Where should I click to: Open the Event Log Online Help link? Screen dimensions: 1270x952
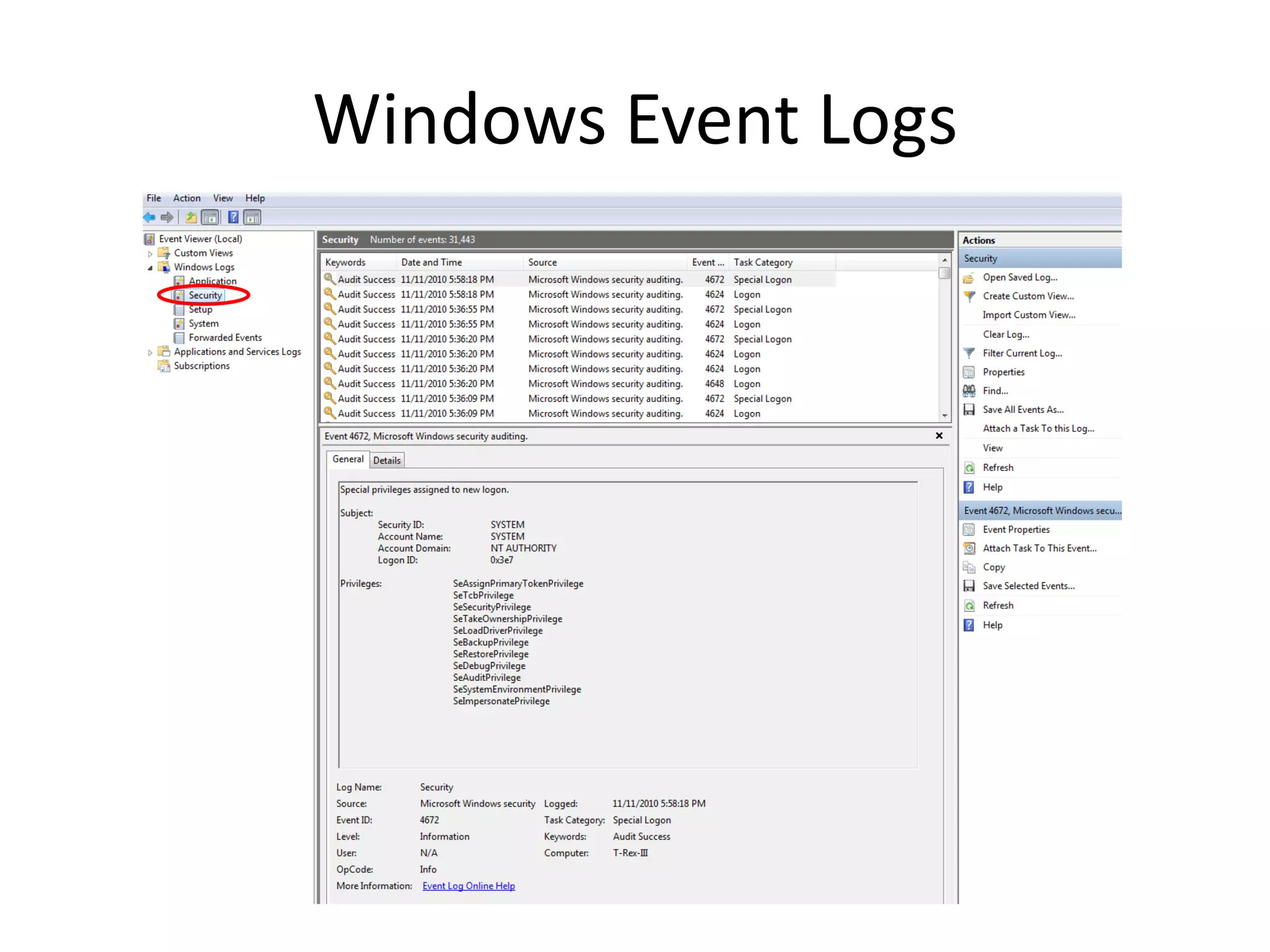click(x=469, y=886)
